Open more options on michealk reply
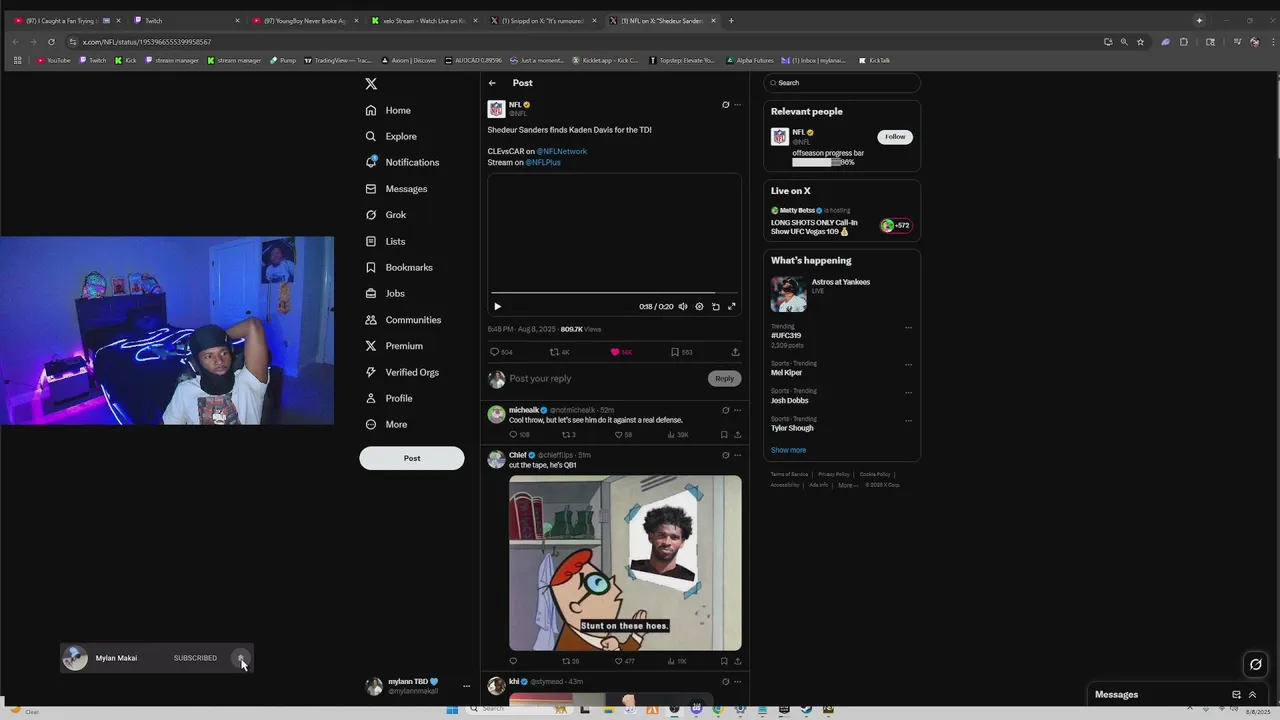The height and width of the screenshot is (720, 1280). click(x=738, y=410)
